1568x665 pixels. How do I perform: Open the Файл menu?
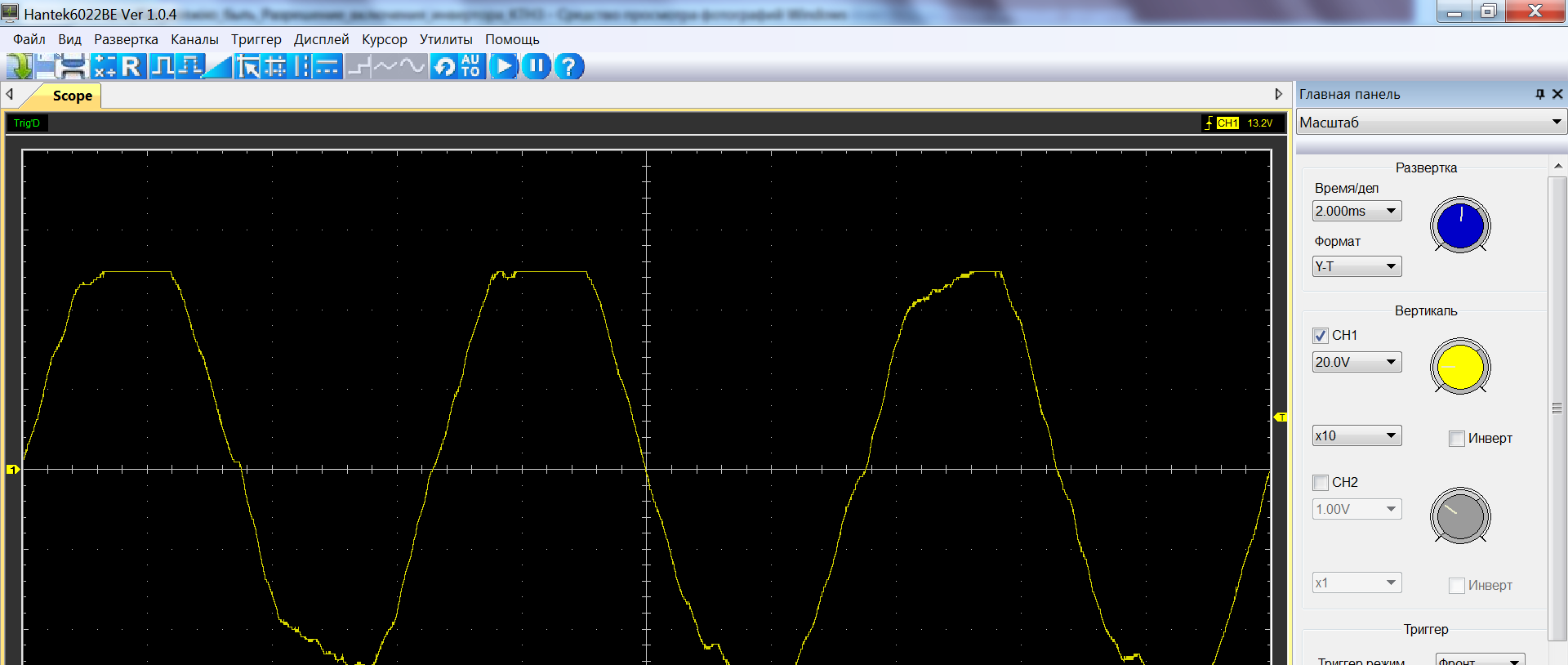(29, 39)
